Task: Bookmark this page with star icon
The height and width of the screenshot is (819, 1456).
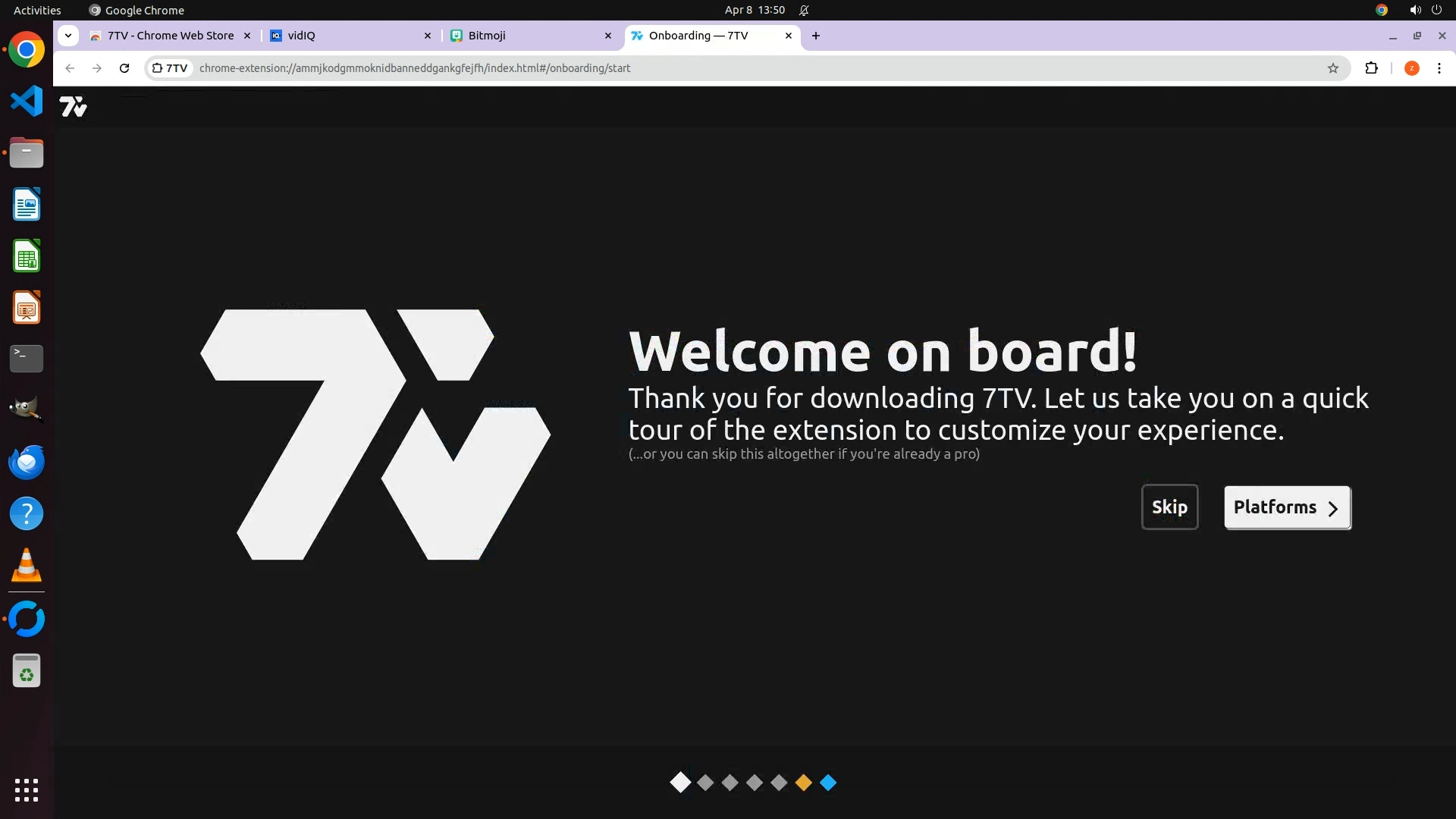Action: pos(1333,68)
